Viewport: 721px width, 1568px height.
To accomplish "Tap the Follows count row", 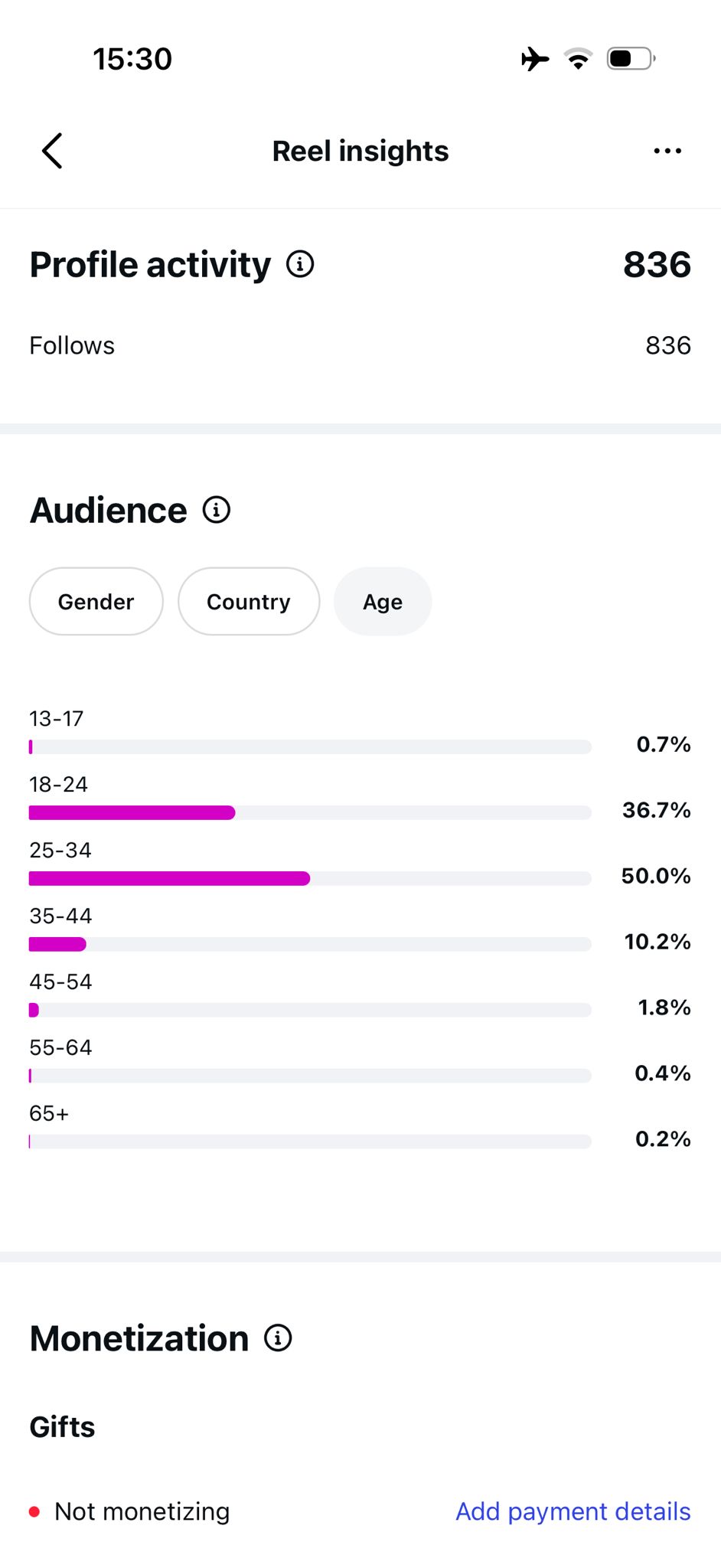I will coord(360,345).
